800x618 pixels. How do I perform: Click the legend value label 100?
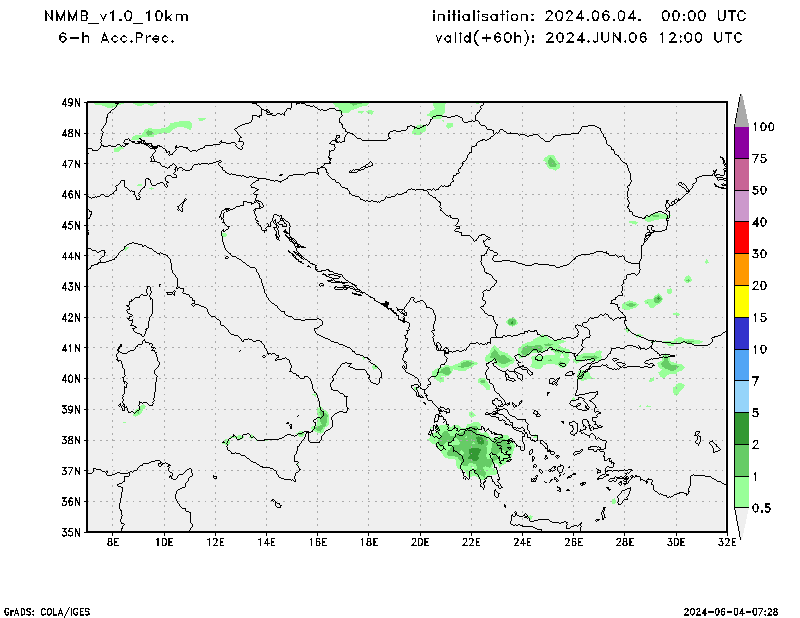click(764, 127)
